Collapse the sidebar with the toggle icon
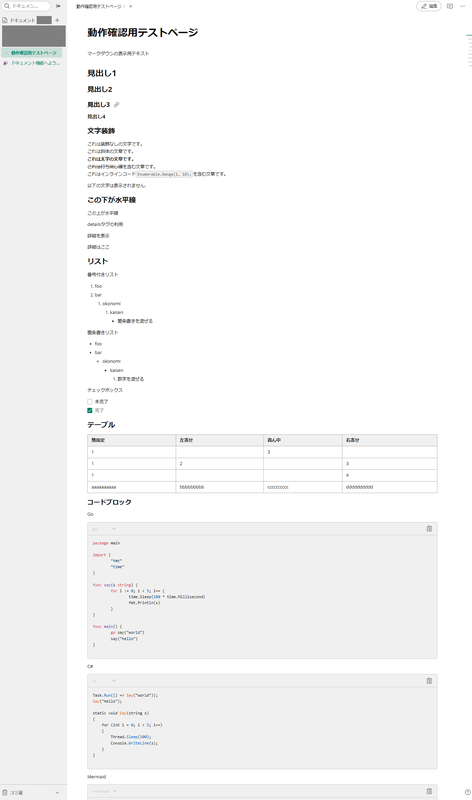 59,6
